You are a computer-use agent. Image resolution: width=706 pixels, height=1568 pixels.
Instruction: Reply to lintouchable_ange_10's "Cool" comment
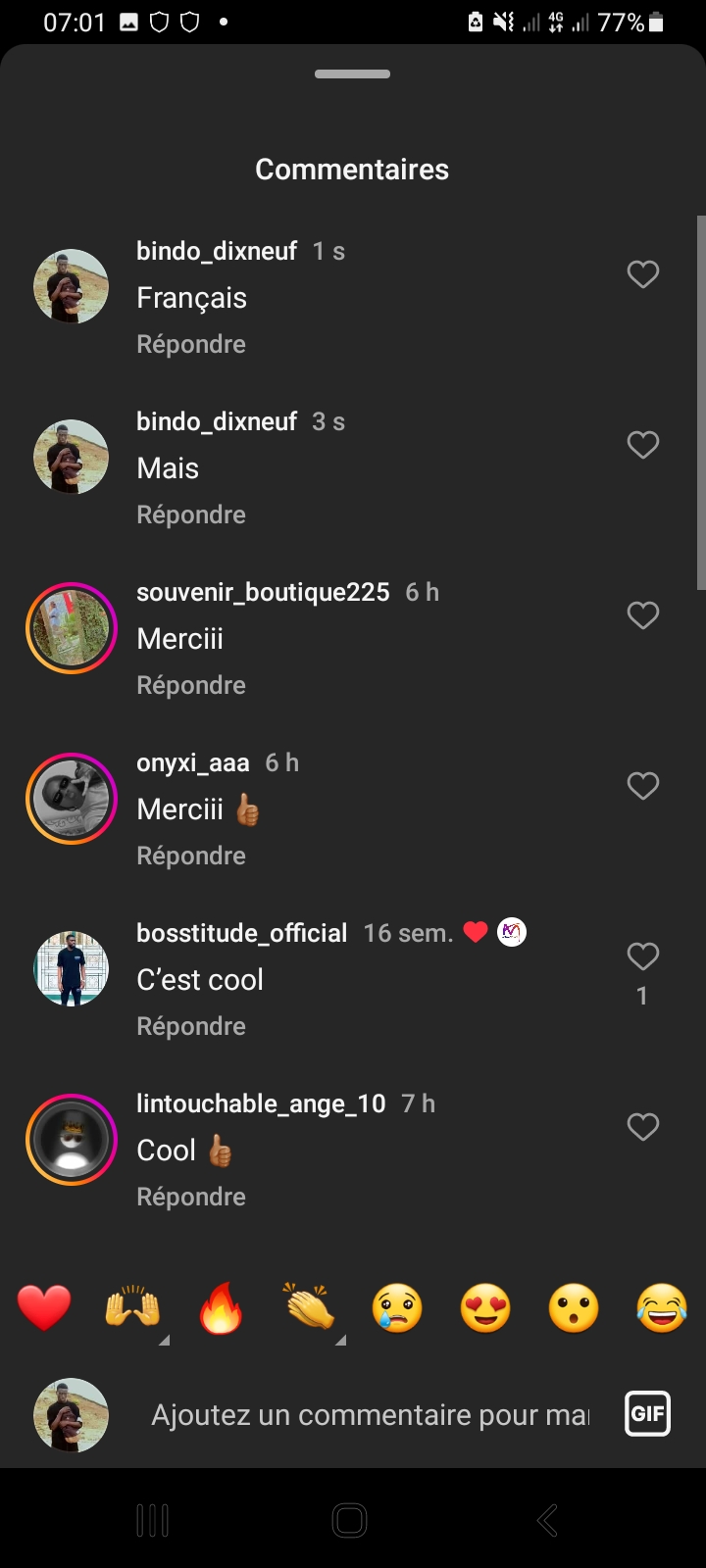coord(191,1197)
